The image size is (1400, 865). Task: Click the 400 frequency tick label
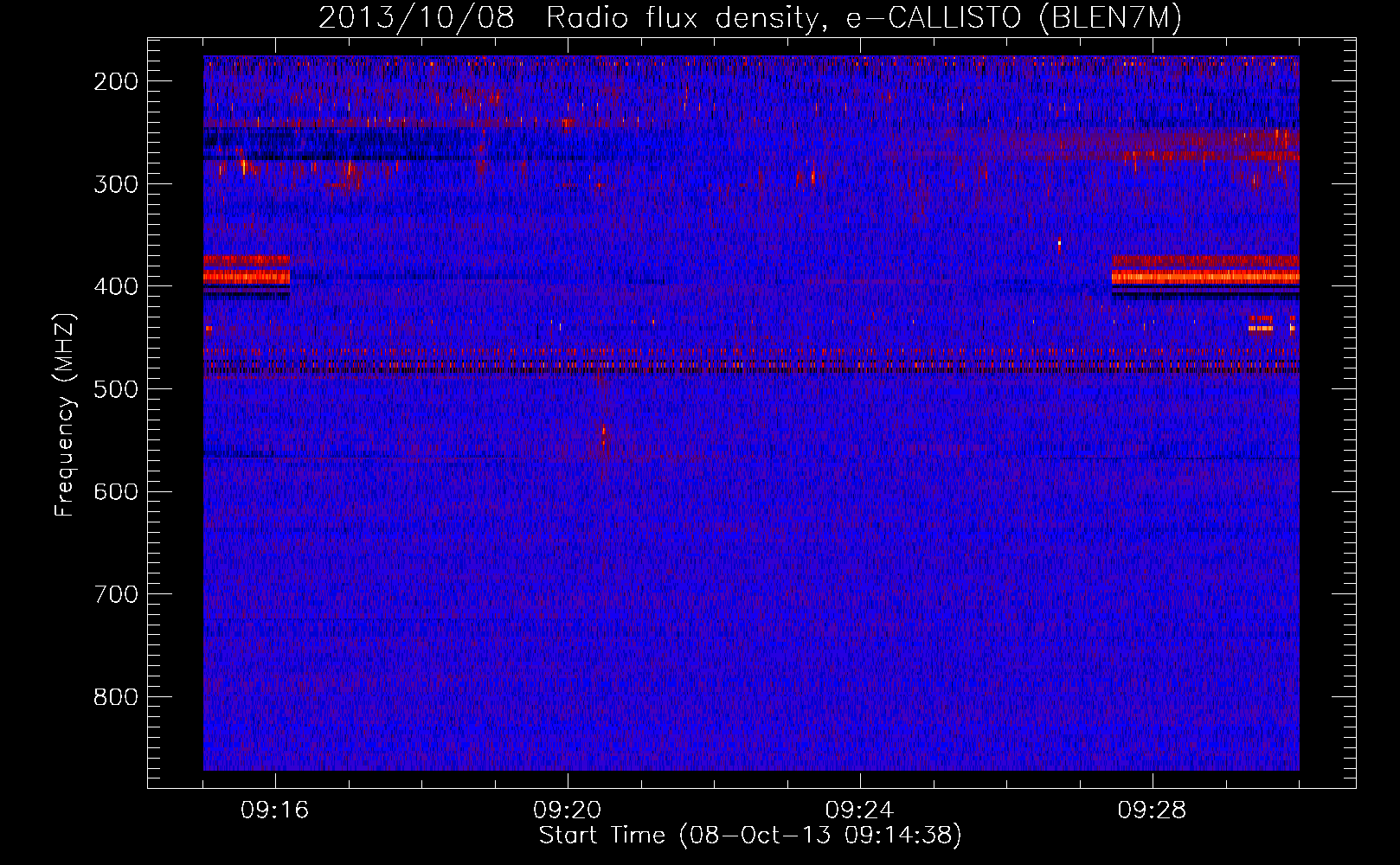click(115, 286)
